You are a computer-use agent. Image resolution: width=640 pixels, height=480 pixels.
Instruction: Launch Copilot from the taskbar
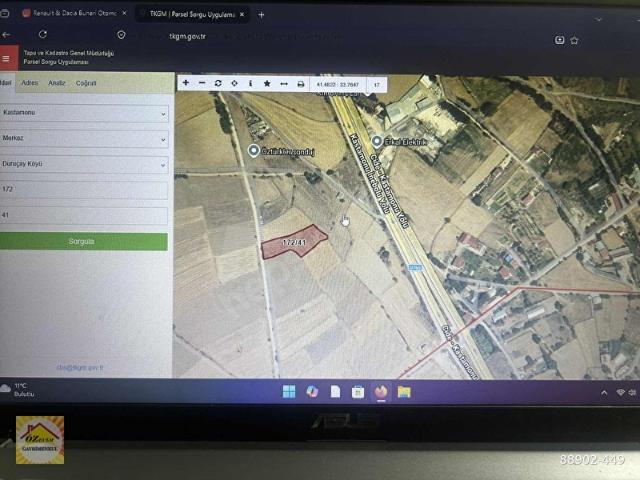pos(312,391)
